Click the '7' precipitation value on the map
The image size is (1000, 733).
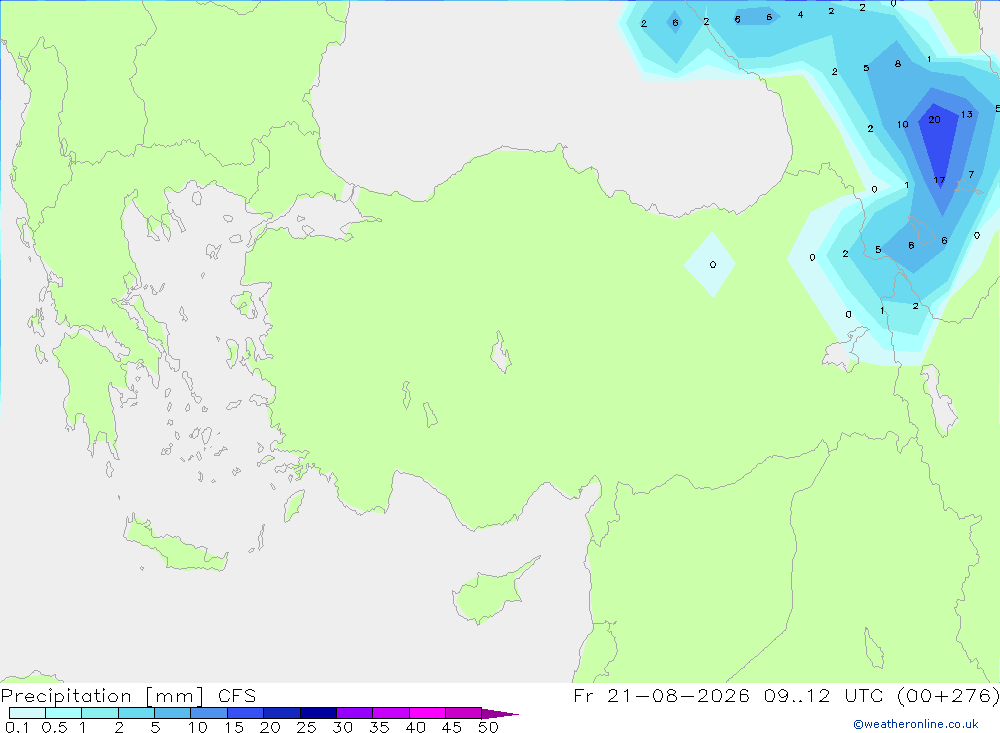pos(971,174)
